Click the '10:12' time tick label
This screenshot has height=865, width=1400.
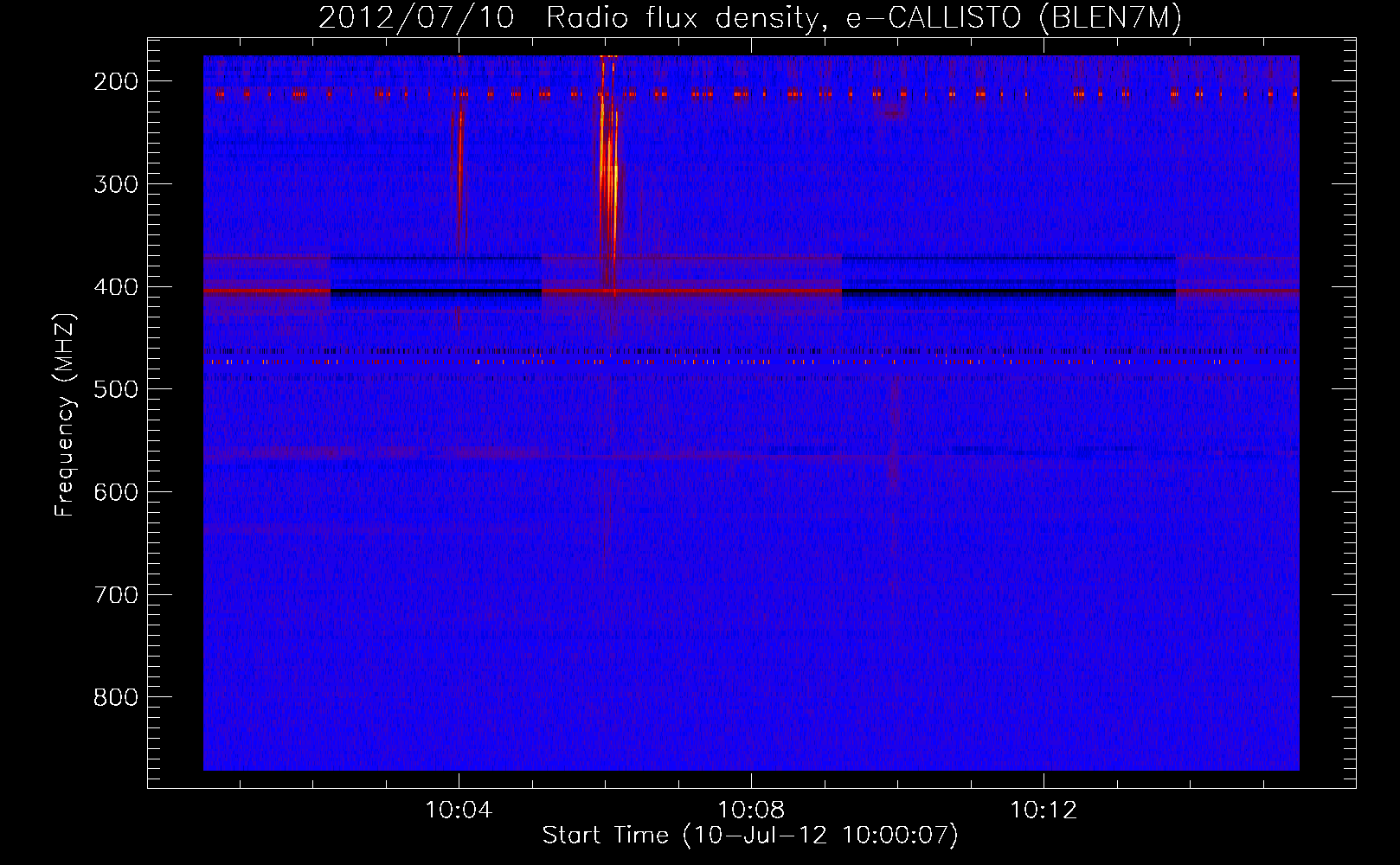[1044, 811]
